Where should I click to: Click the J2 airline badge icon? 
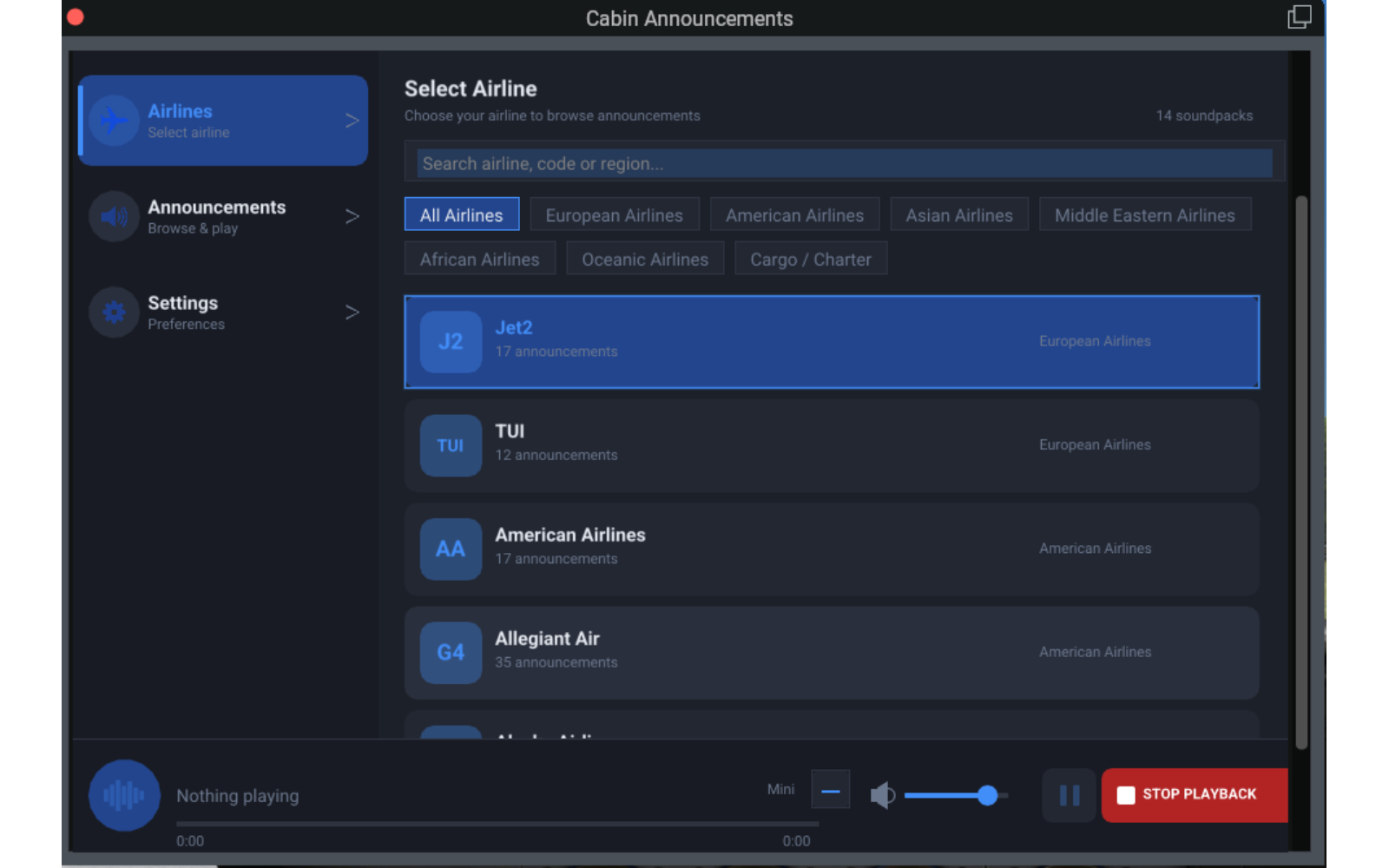[x=451, y=342]
